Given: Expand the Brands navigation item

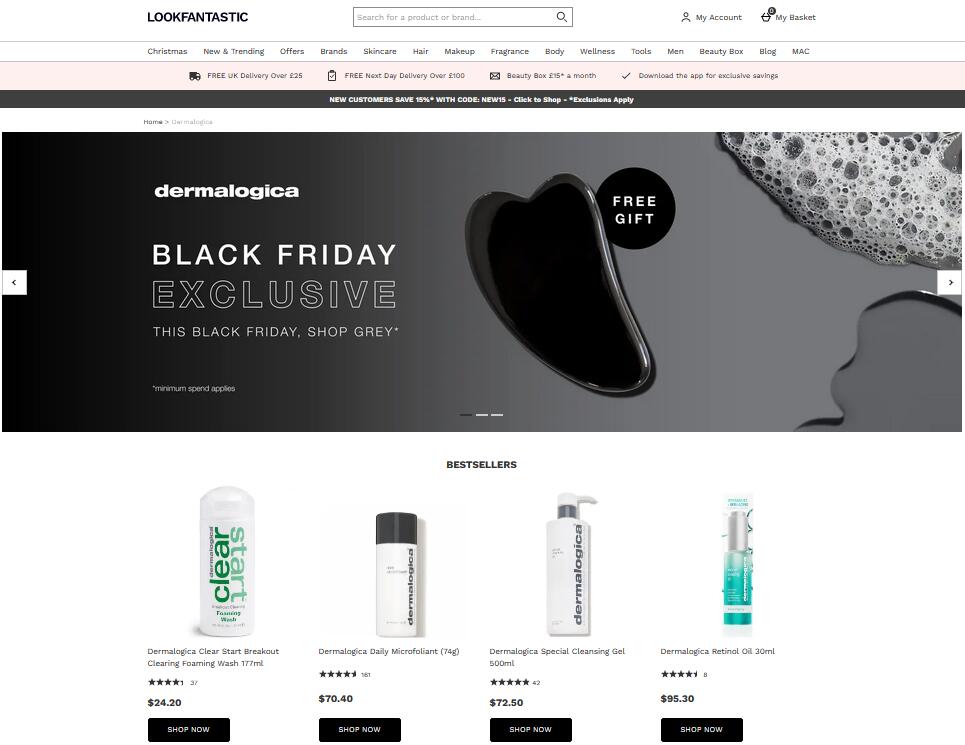Looking at the screenshot, I should 334,51.
